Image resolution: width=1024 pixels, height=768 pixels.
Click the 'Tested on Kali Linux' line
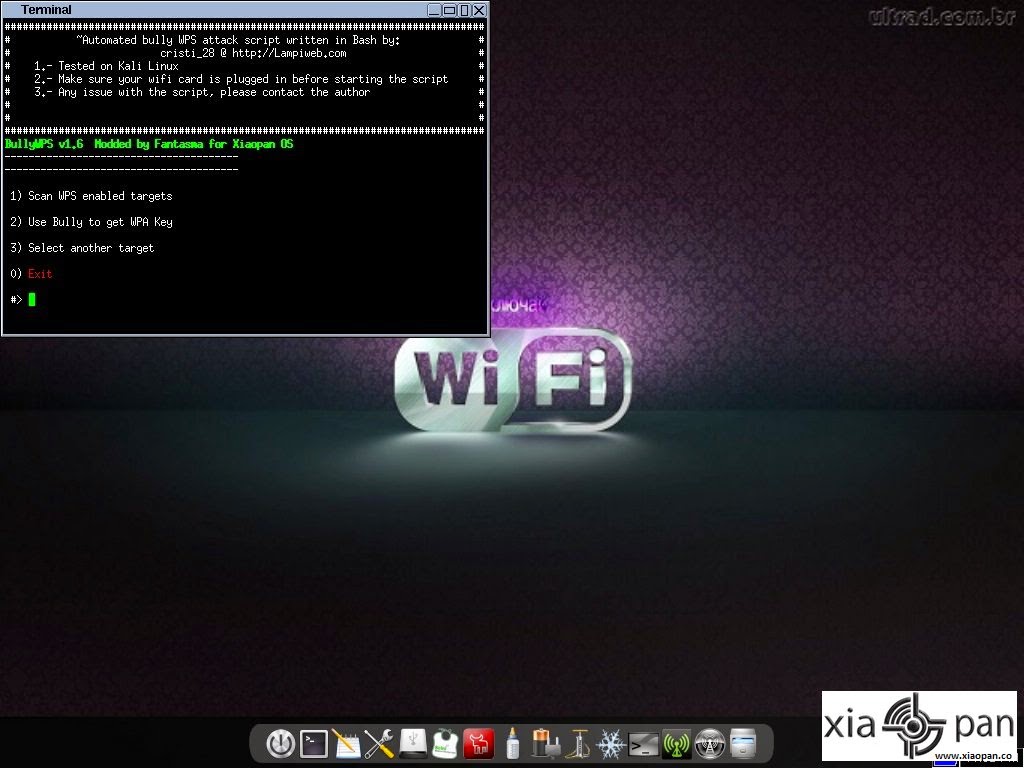click(x=106, y=66)
